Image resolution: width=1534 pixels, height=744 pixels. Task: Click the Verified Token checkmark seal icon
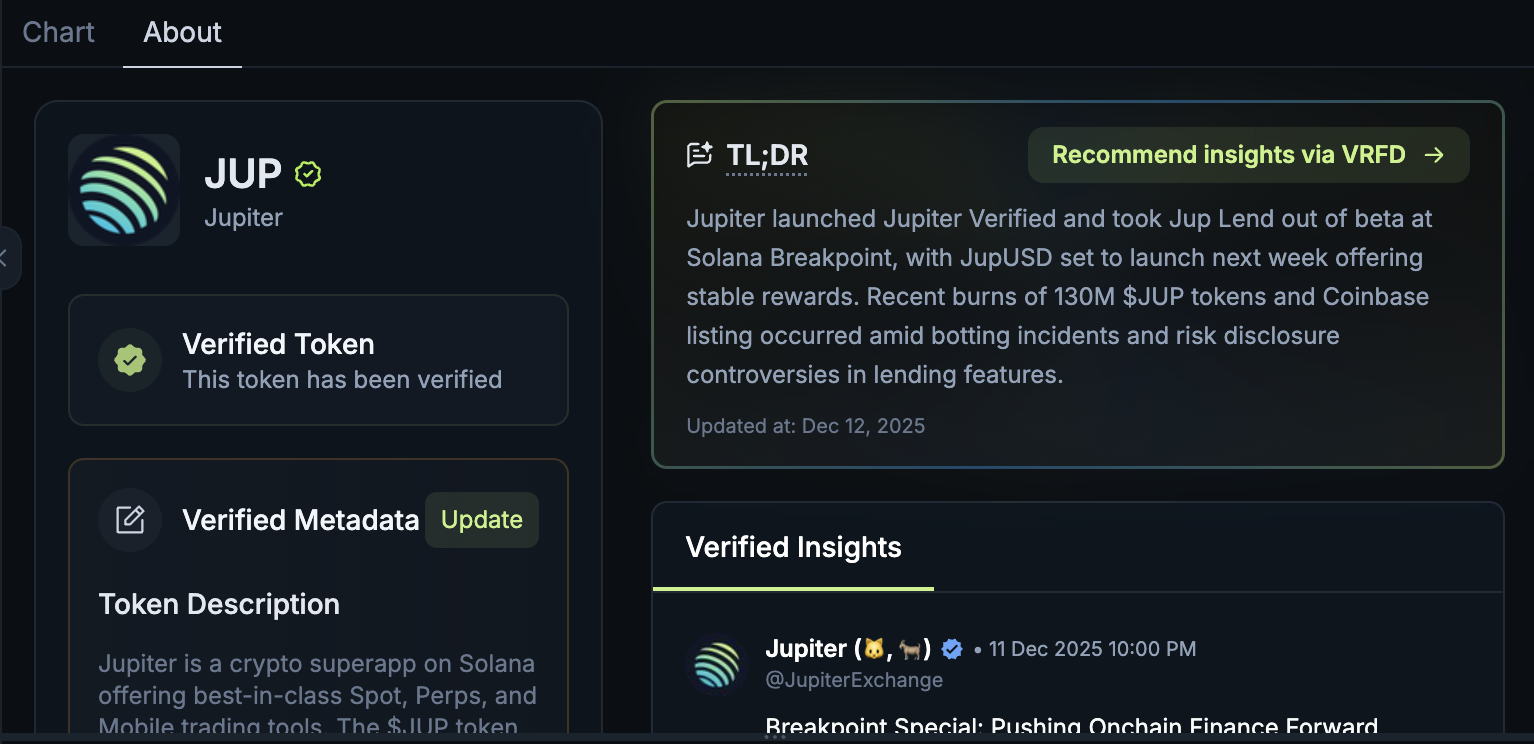(130, 360)
